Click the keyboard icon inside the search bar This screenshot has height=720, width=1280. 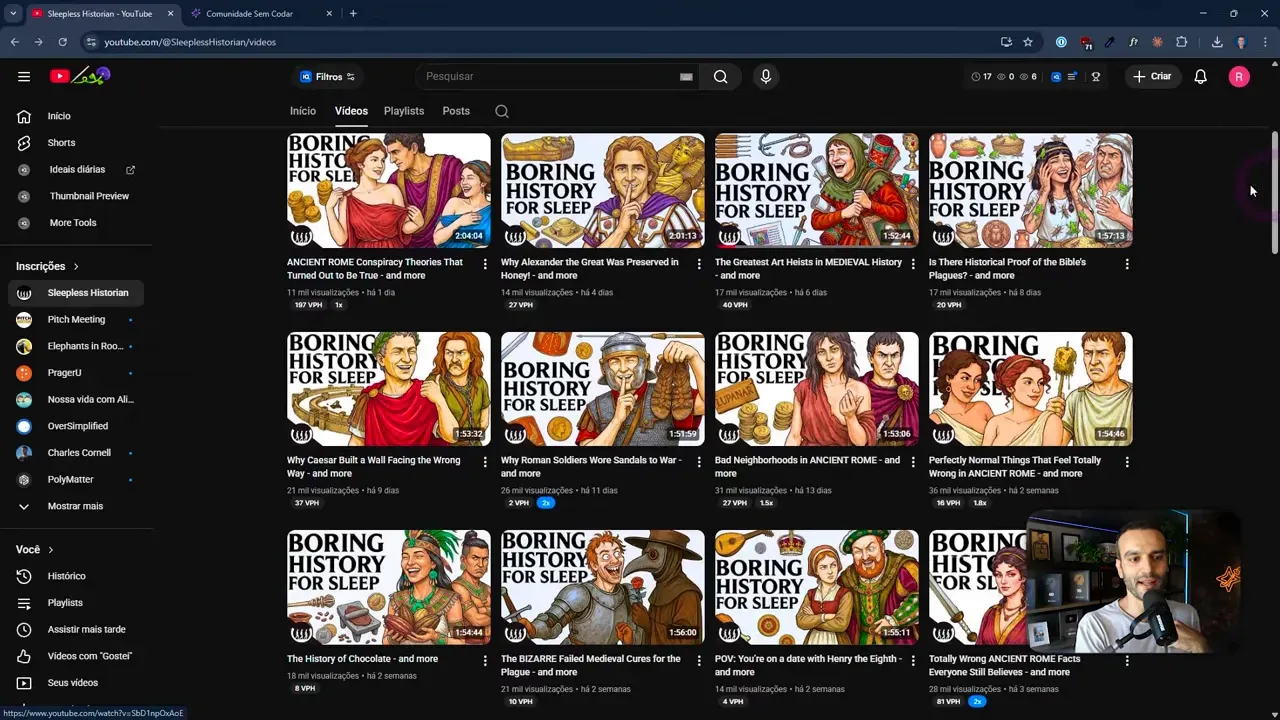click(686, 76)
